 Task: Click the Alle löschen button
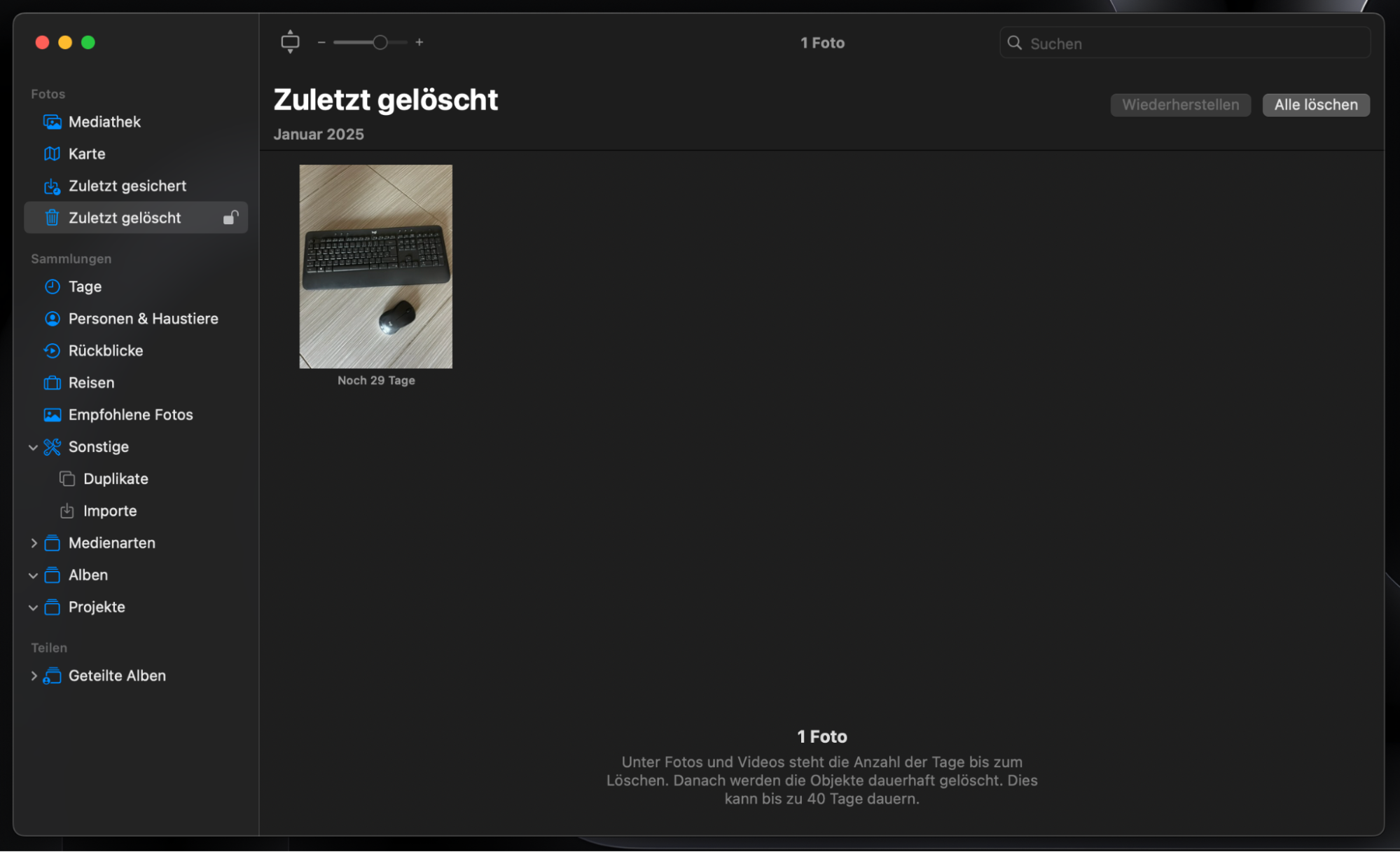(1315, 104)
